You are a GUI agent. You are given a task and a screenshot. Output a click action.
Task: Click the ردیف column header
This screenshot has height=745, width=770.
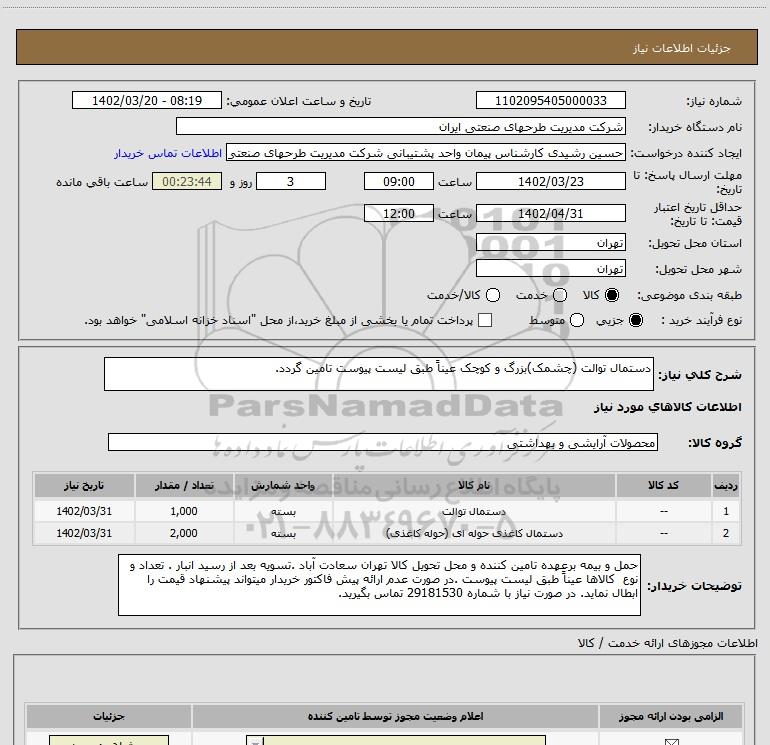[x=726, y=485]
